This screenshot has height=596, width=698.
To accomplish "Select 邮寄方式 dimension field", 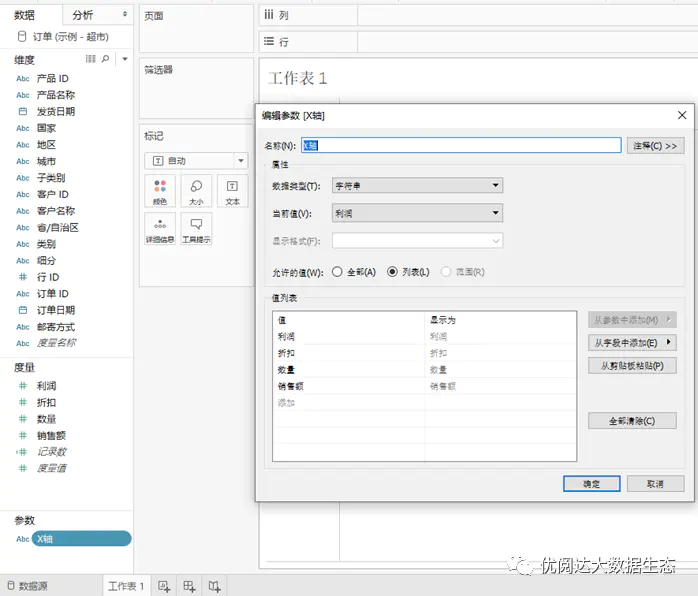I will point(56,327).
